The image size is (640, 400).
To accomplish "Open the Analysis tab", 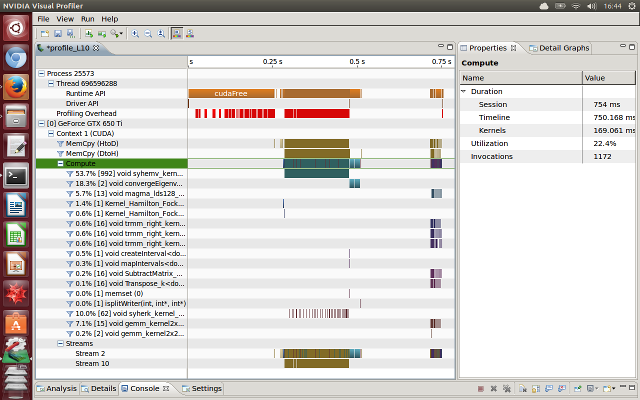I will [x=57, y=388].
